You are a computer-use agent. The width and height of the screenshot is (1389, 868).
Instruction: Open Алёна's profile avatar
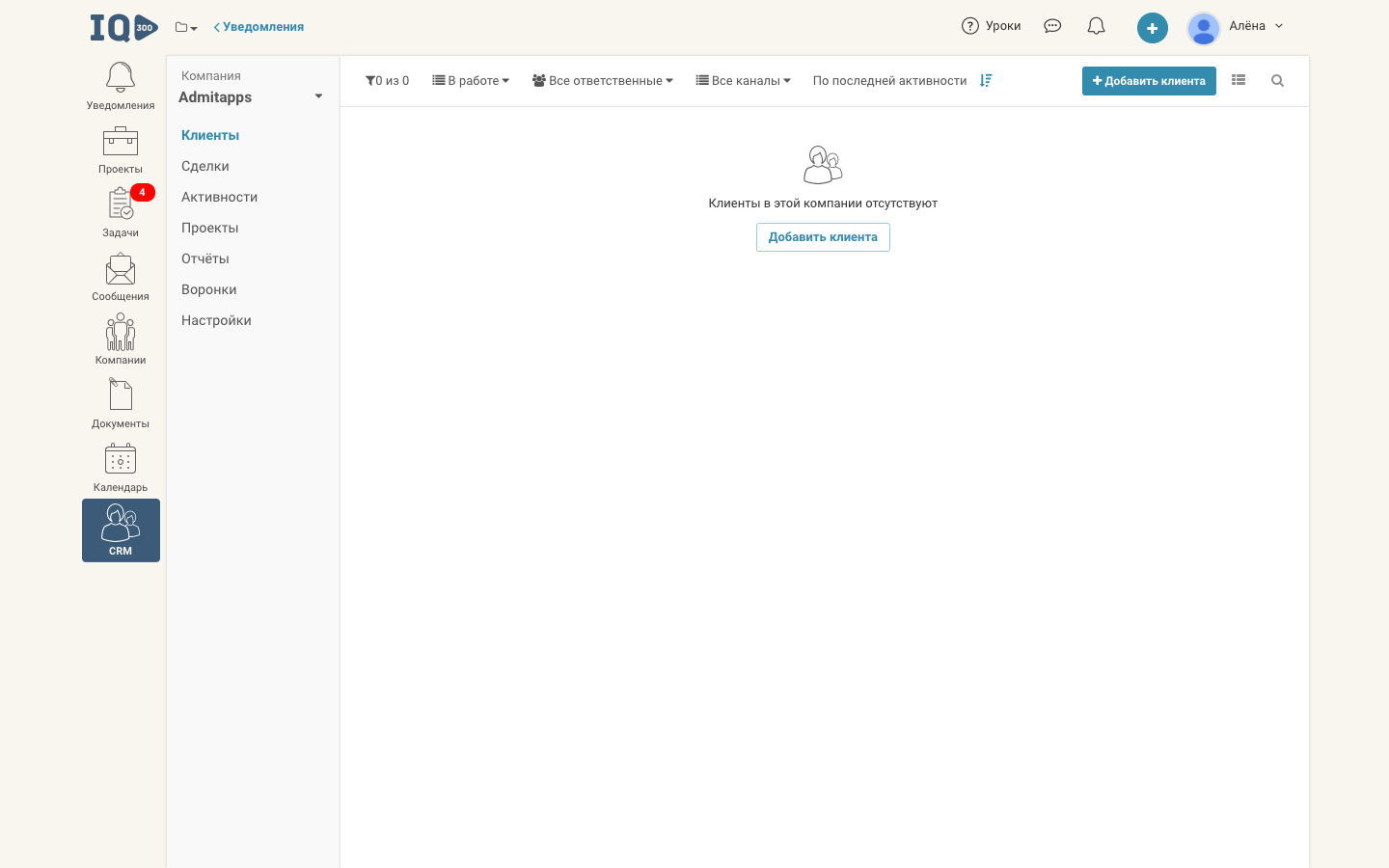1204,28
